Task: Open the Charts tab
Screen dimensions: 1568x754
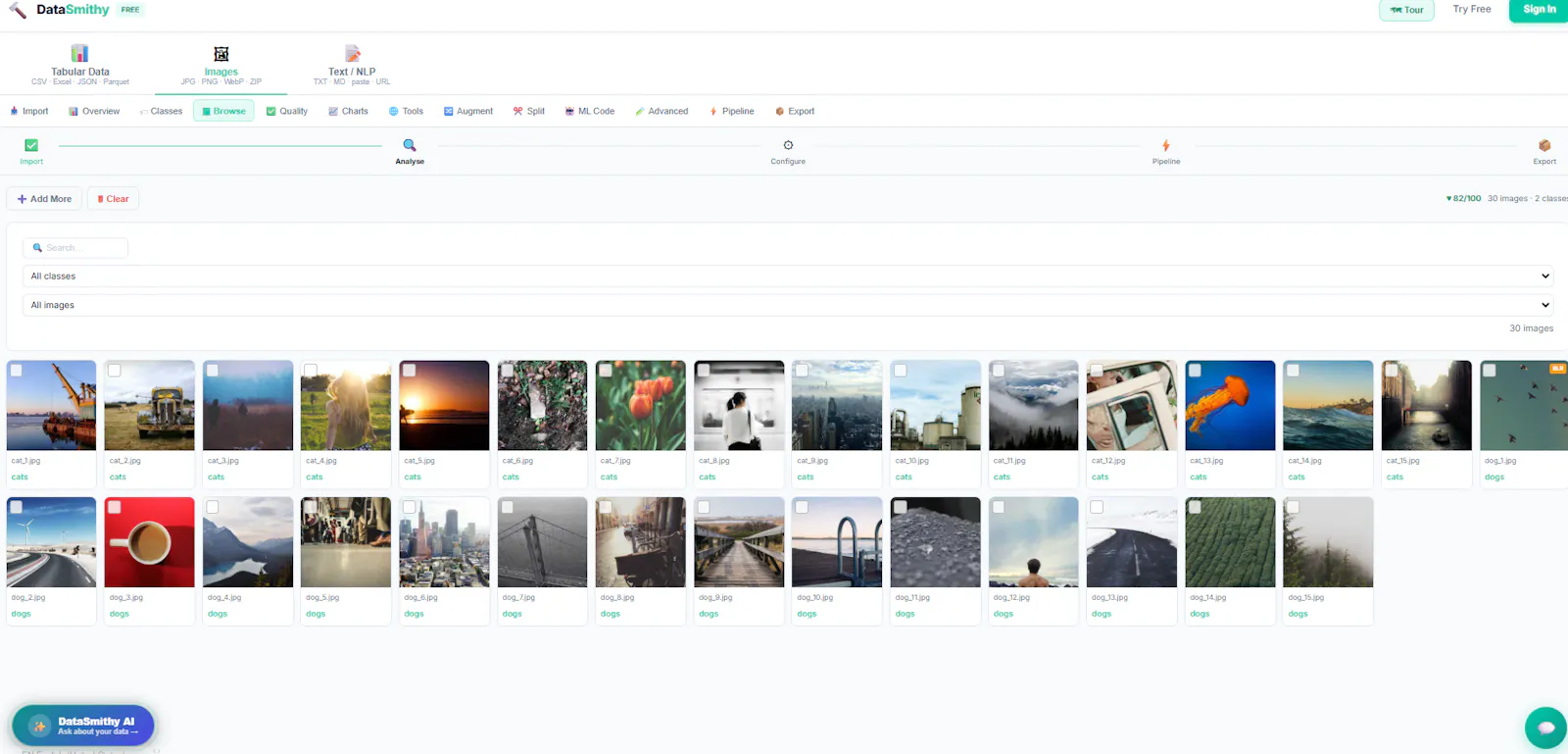Action: point(349,111)
